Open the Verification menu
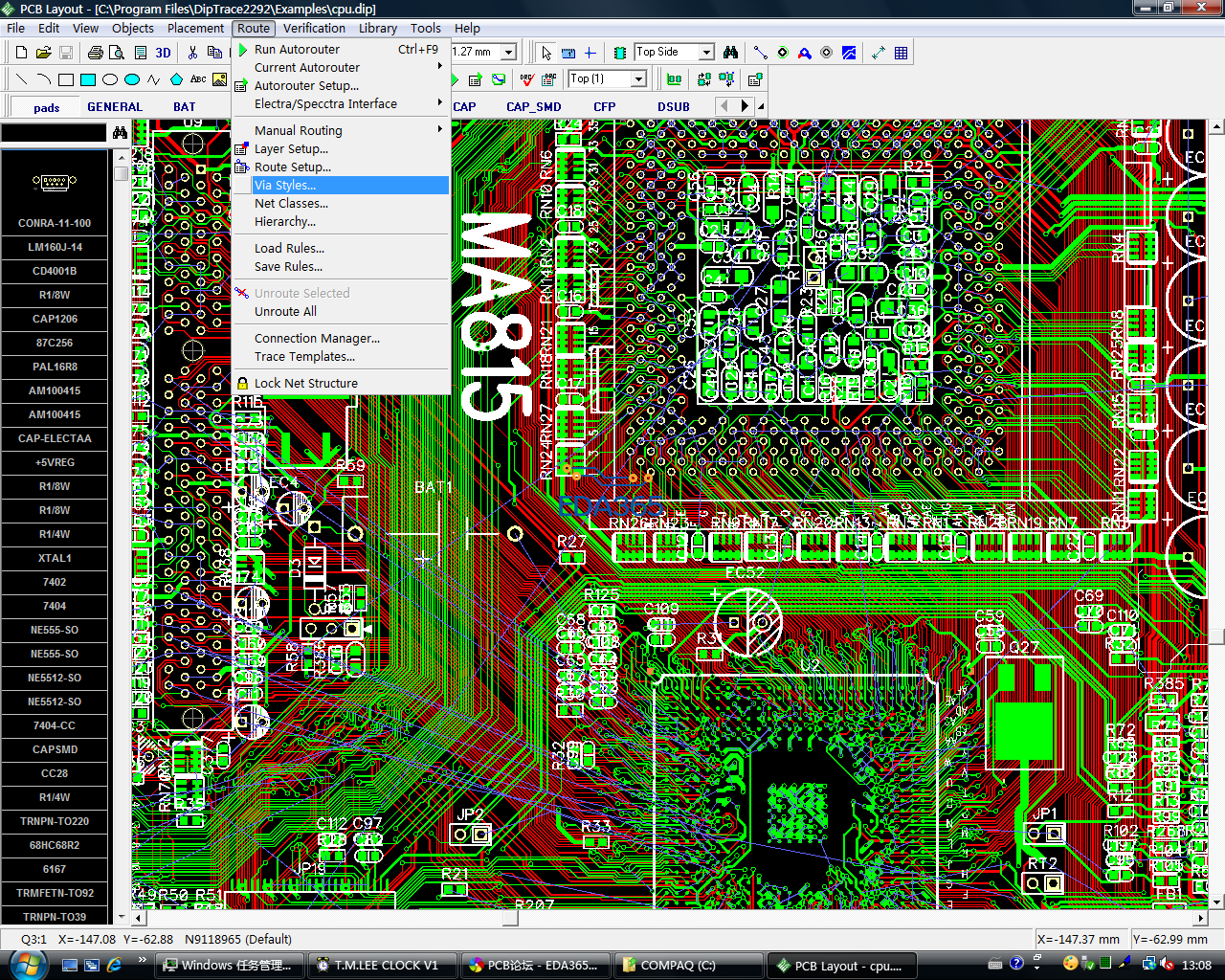 (x=314, y=28)
